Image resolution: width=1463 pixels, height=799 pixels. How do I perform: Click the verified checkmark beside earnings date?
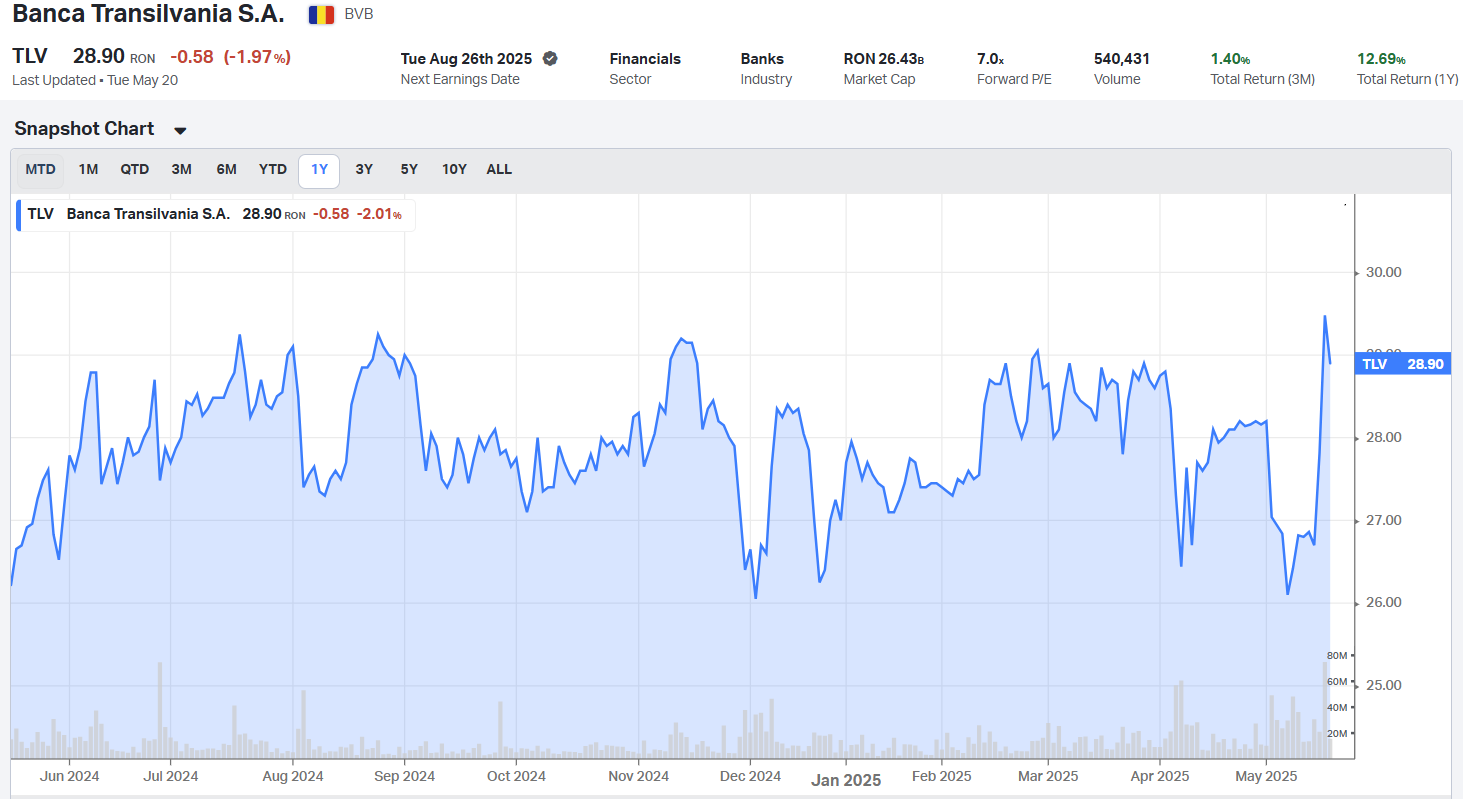[x=550, y=58]
